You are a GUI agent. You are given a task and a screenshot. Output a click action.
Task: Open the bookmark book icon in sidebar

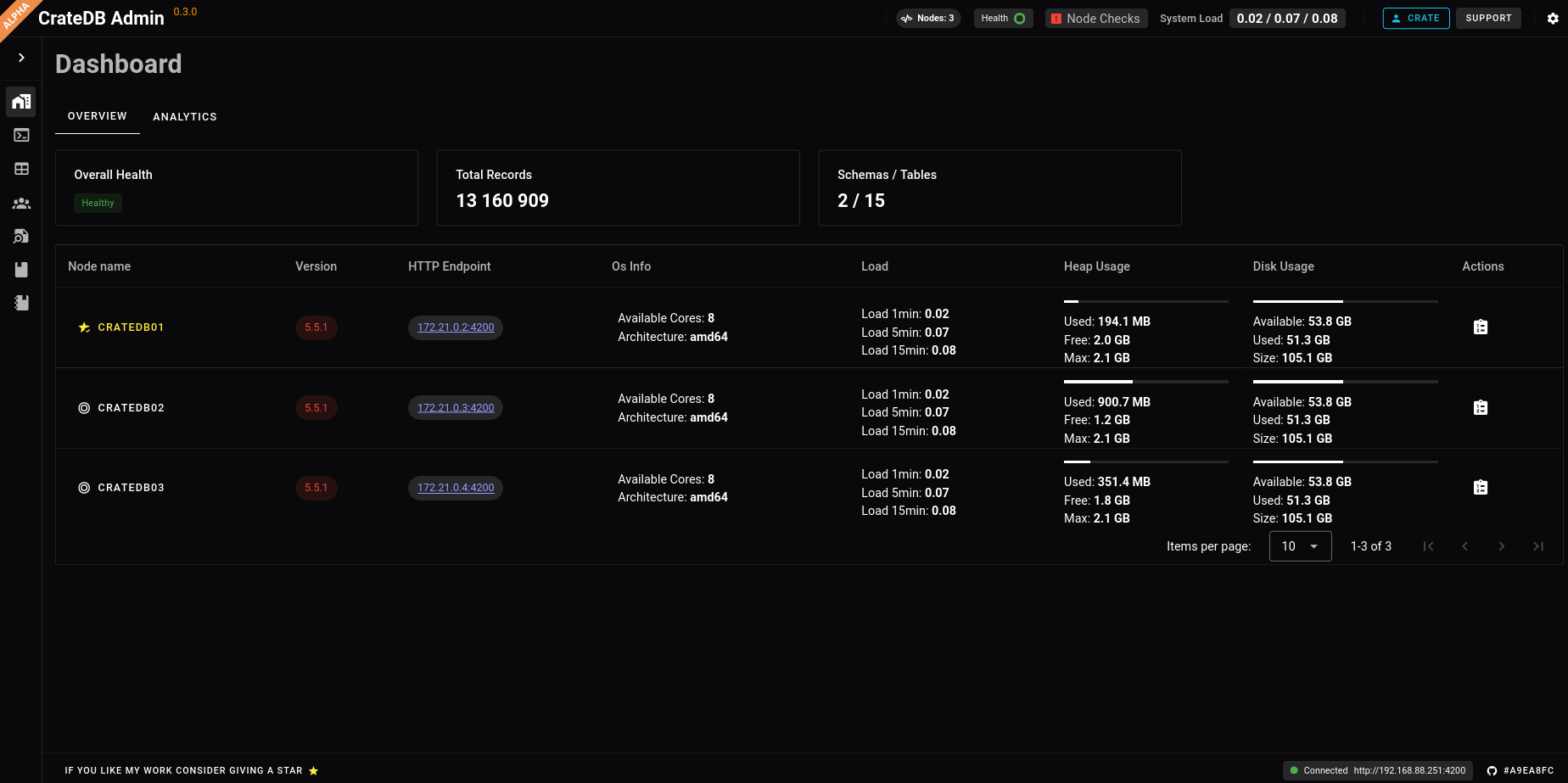pos(21,270)
